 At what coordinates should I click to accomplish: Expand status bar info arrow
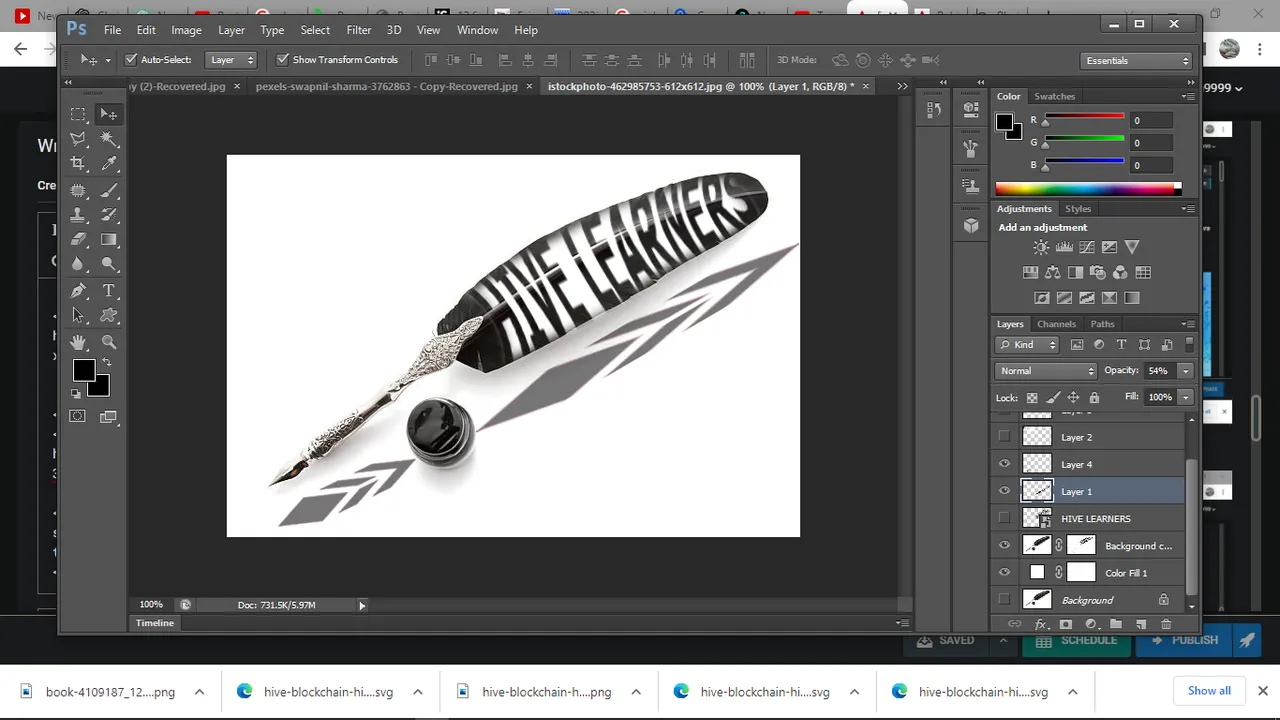click(x=362, y=605)
